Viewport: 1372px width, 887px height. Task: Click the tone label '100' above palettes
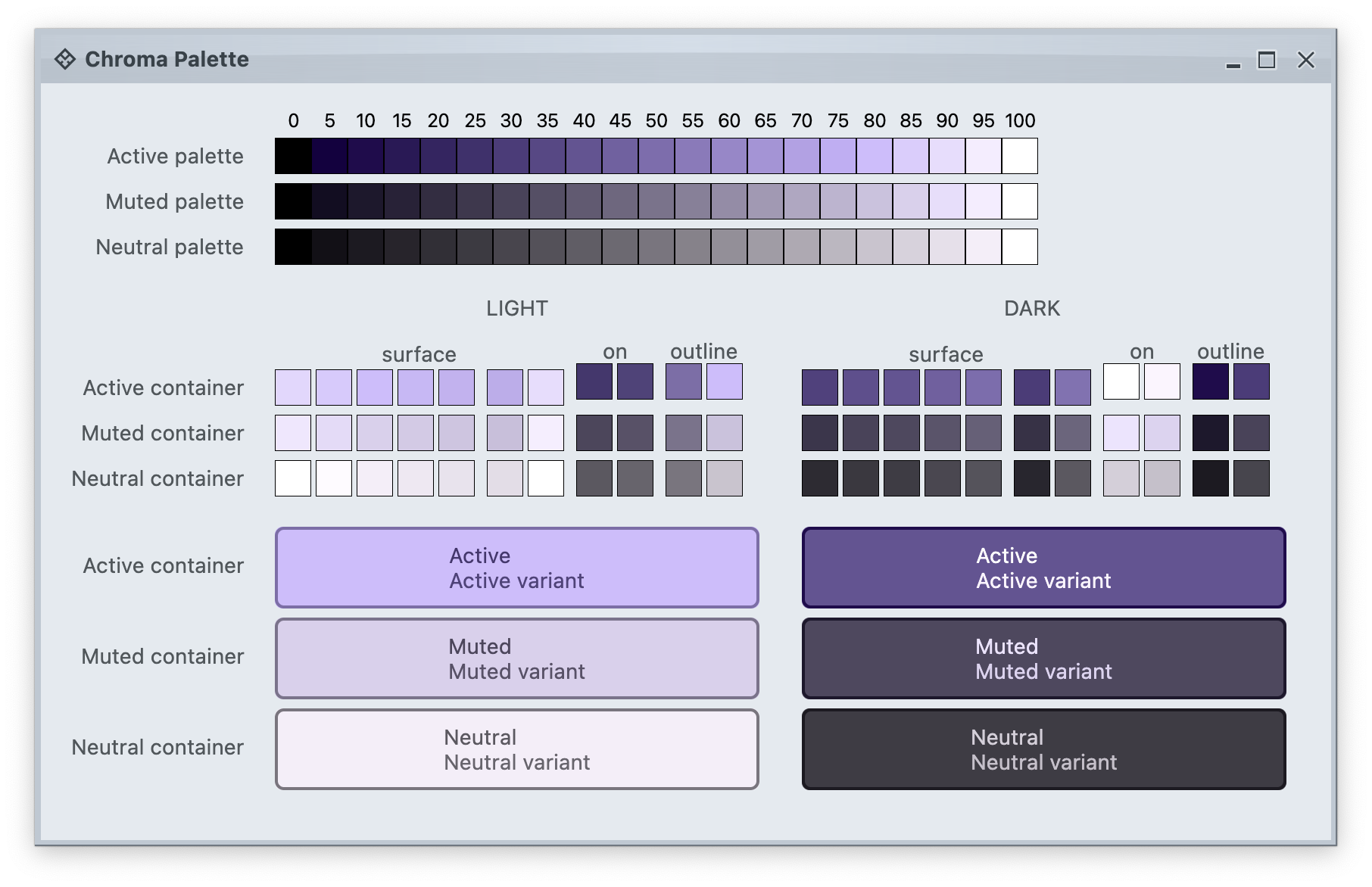point(1020,120)
